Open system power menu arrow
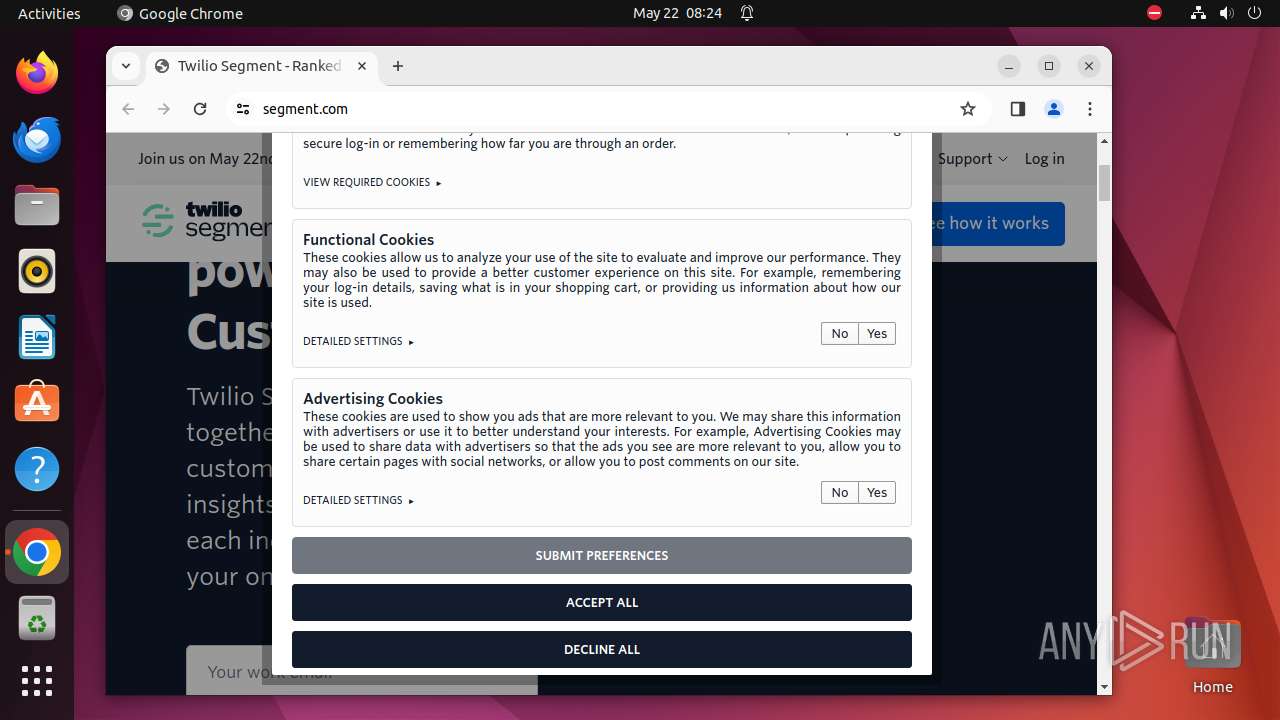The width and height of the screenshot is (1280, 720). pyautogui.click(x=1253, y=13)
